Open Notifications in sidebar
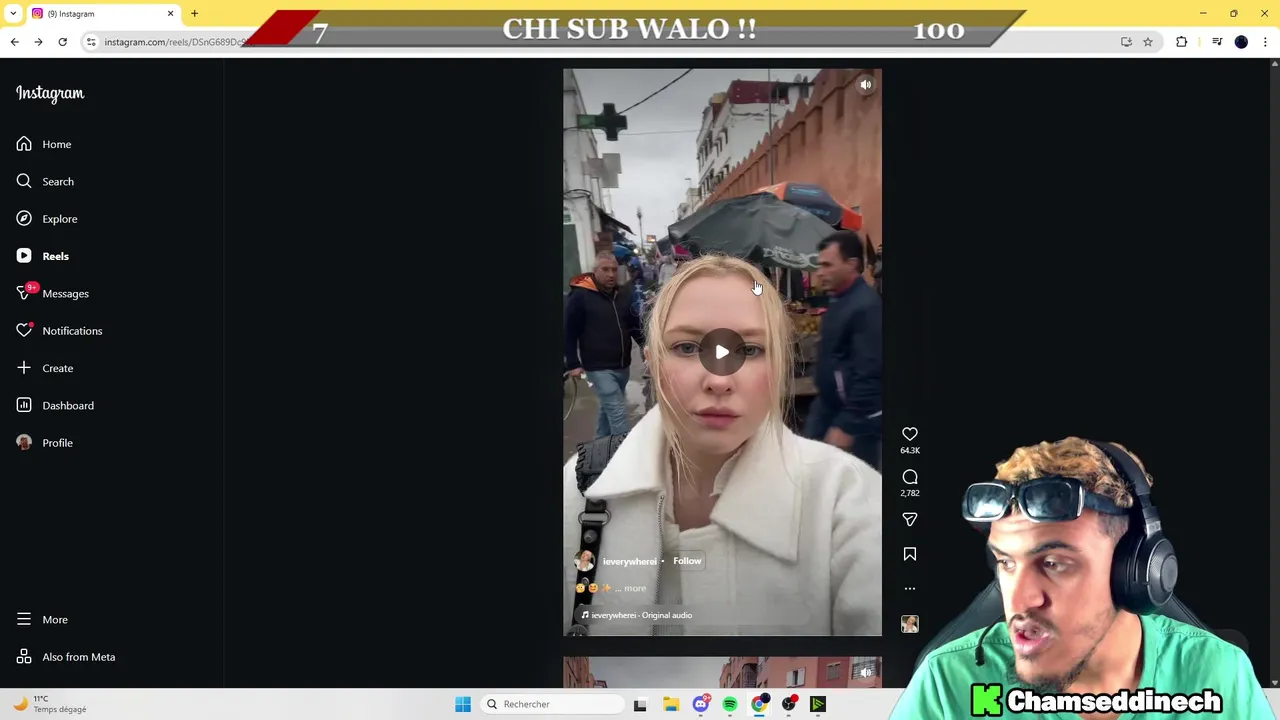Viewport: 1280px width, 720px height. pos(59,331)
